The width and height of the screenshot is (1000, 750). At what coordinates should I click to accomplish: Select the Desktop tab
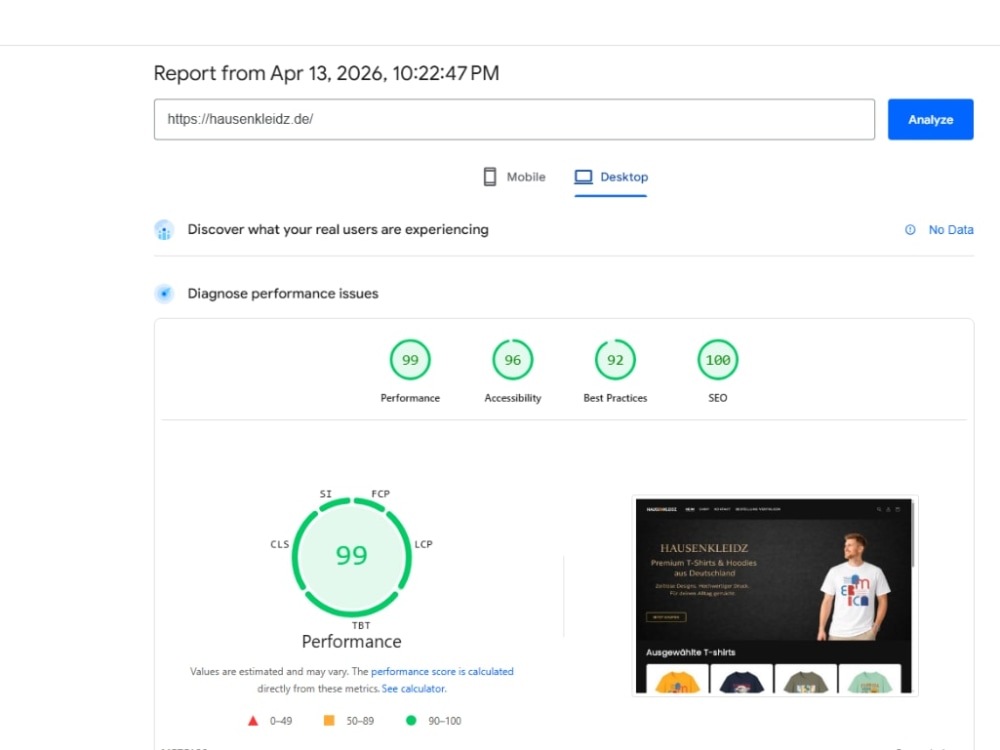[611, 177]
